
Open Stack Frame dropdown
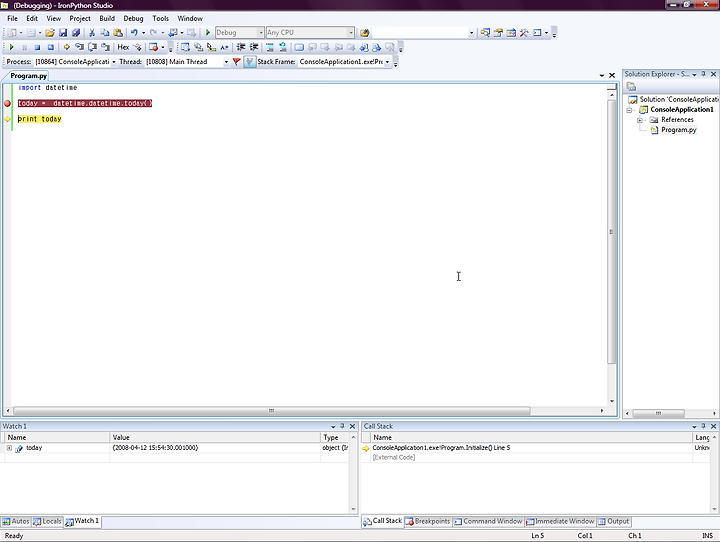click(388, 62)
